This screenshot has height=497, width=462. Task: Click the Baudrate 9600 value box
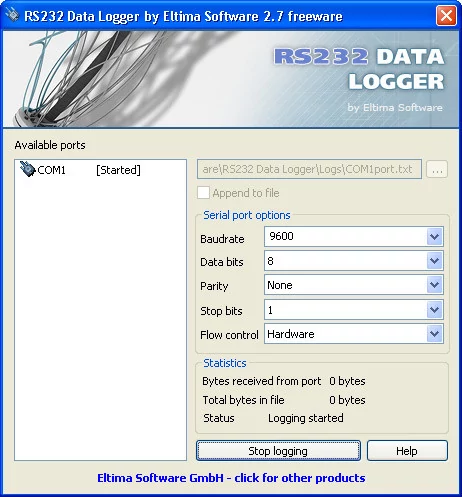345,237
